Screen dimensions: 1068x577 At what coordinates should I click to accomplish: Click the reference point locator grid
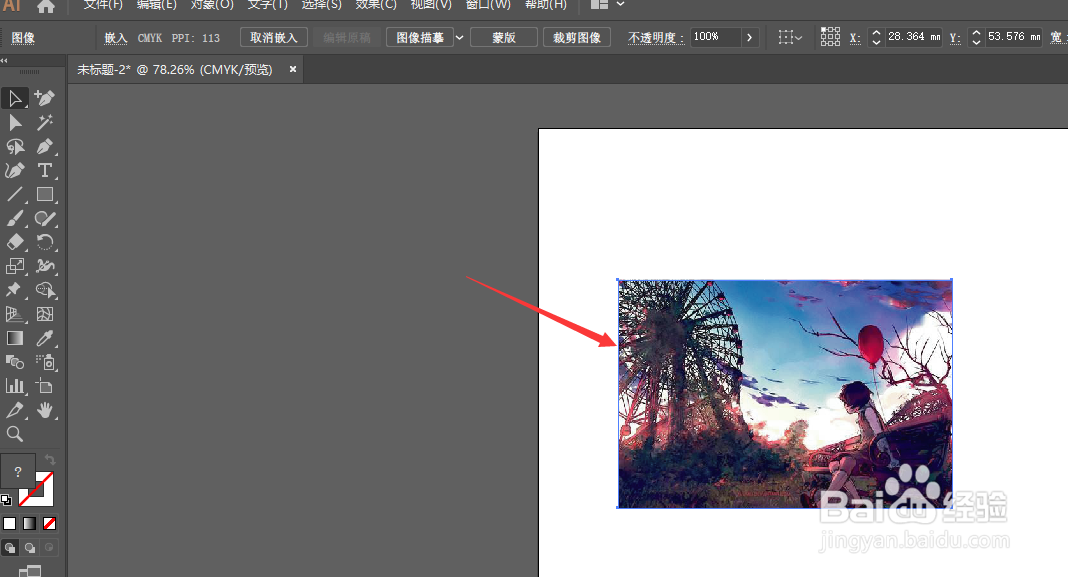point(830,37)
